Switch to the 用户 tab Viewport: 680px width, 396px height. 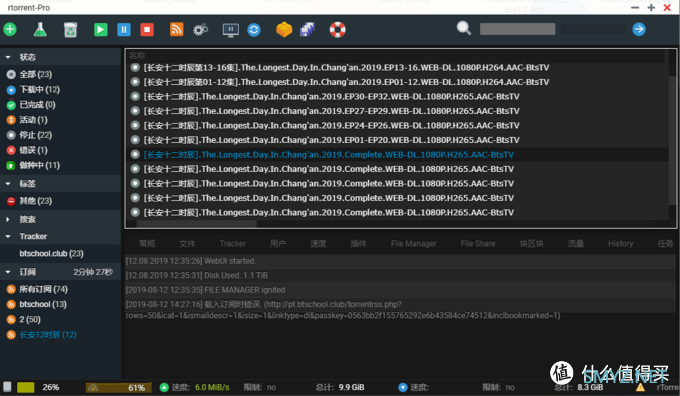278,244
